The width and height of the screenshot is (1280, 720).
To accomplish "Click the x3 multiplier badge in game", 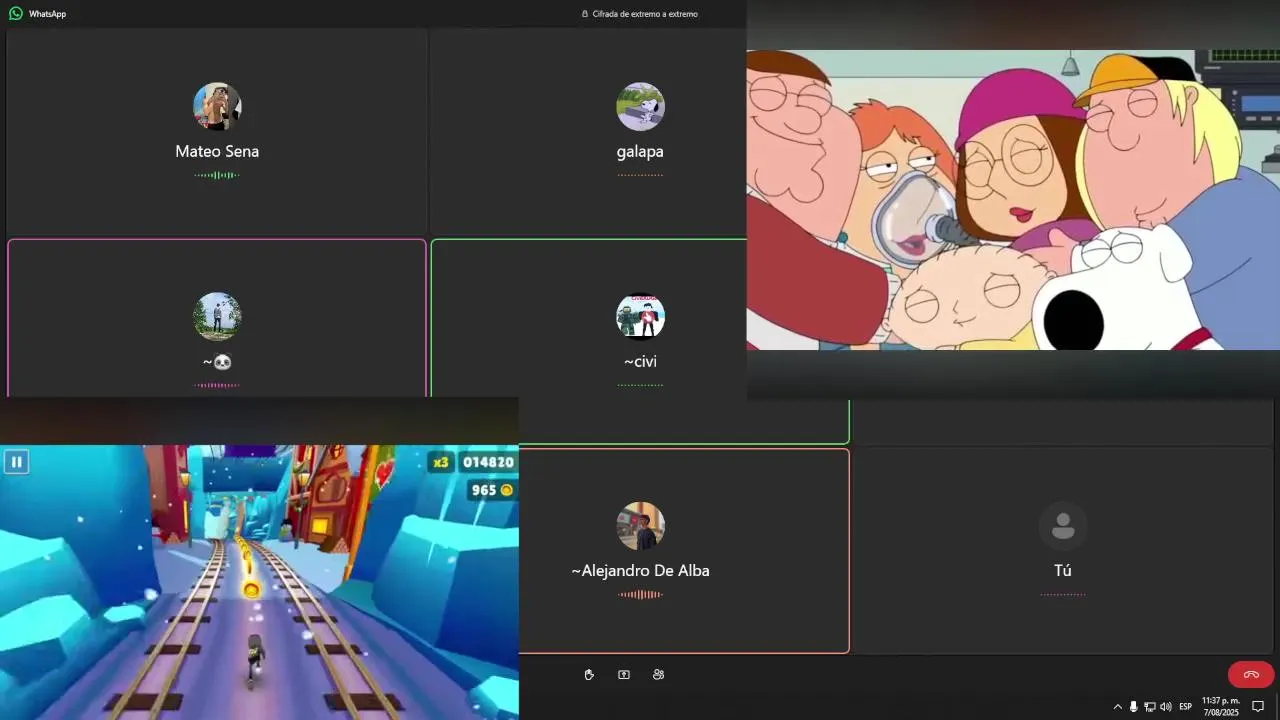I will coord(440,462).
